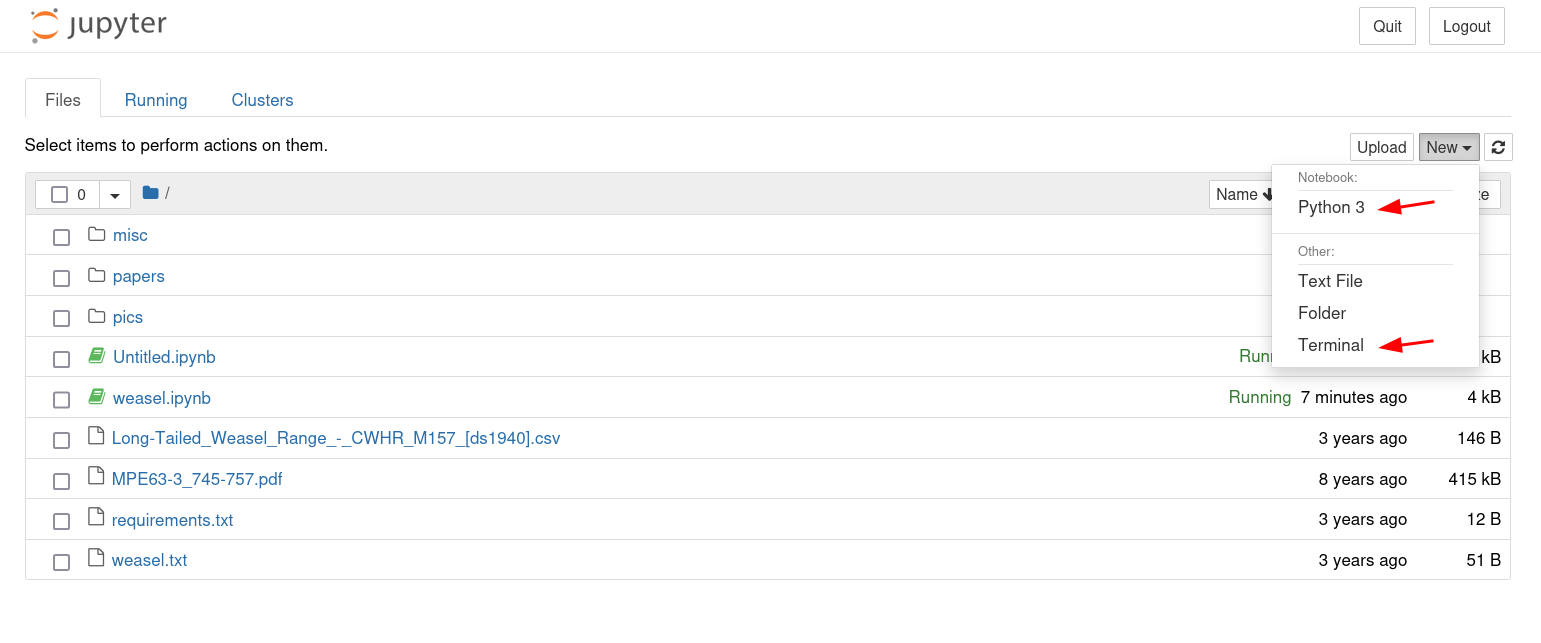Image resolution: width=1541 pixels, height=643 pixels.
Task: Click the pics folder icon
Action: 96,317
